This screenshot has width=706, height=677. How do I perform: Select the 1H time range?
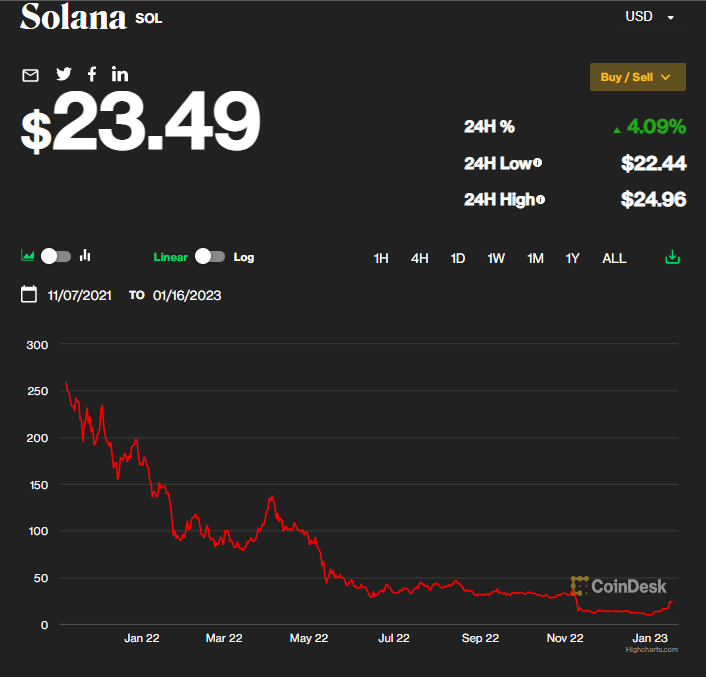[x=381, y=258]
